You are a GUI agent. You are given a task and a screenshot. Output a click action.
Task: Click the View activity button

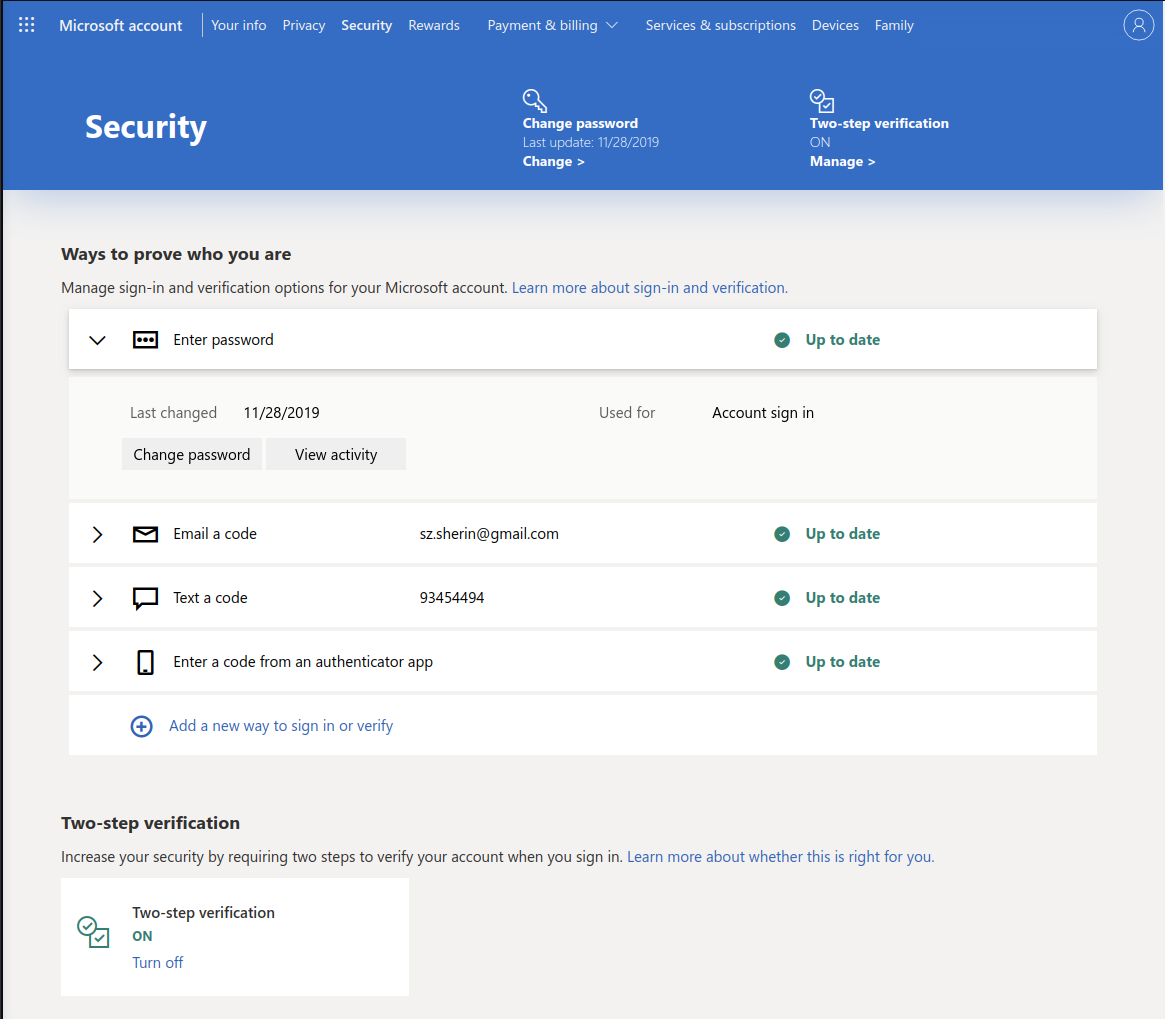click(x=336, y=455)
